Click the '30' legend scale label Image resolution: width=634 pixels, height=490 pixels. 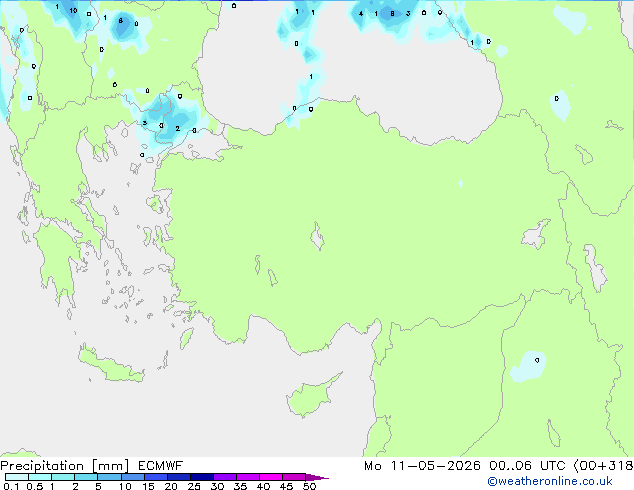tap(217, 486)
